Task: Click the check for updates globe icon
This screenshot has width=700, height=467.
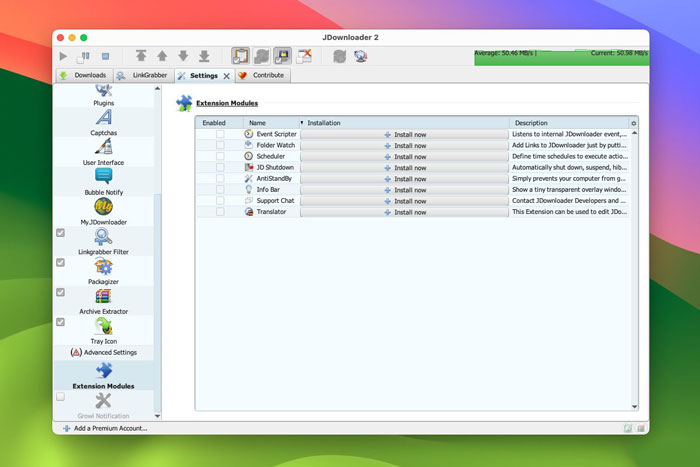Action: pyautogui.click(x=361, y=56)
